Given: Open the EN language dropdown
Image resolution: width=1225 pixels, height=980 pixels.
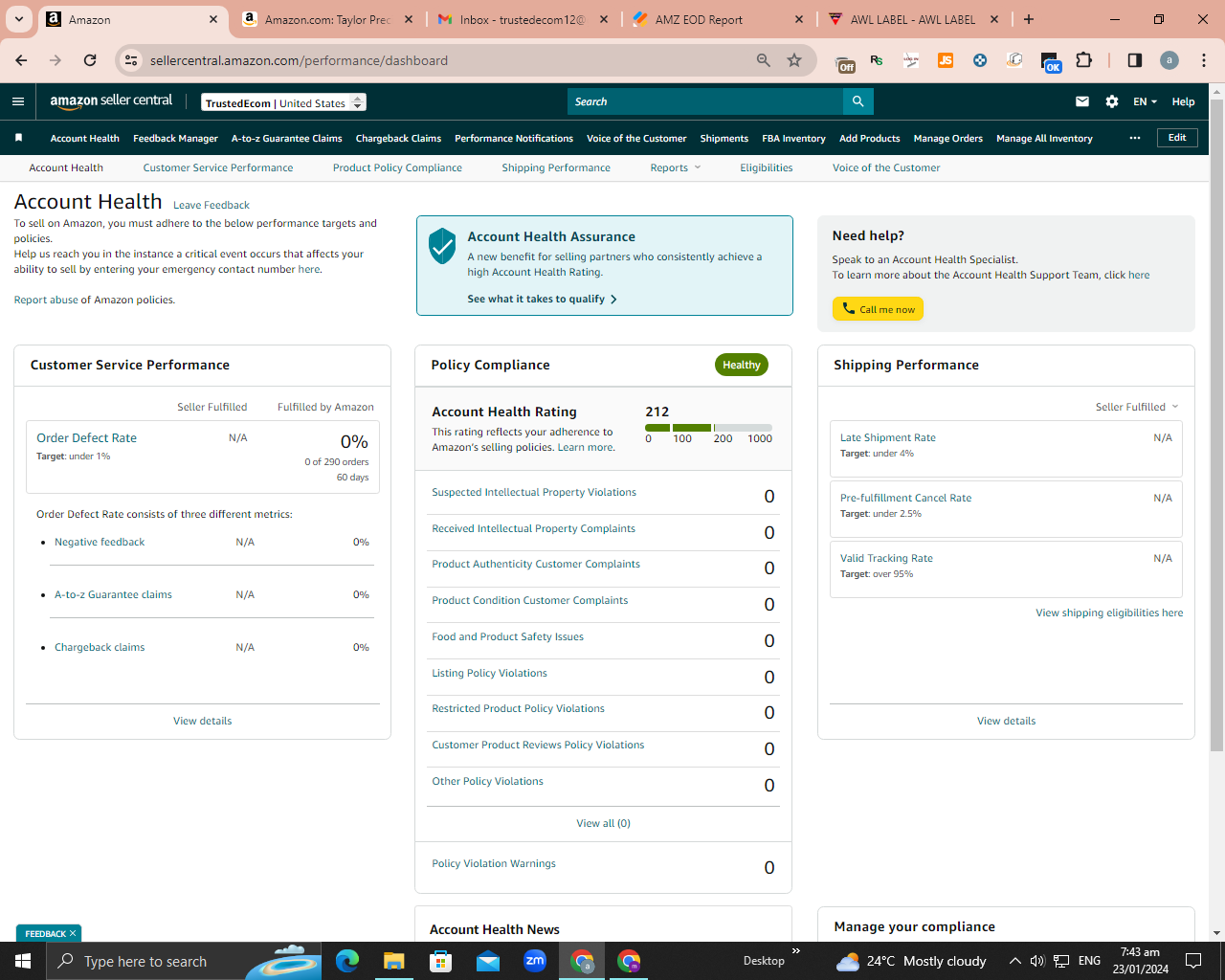Looking at the screenshot, I should pos(1145,101).
